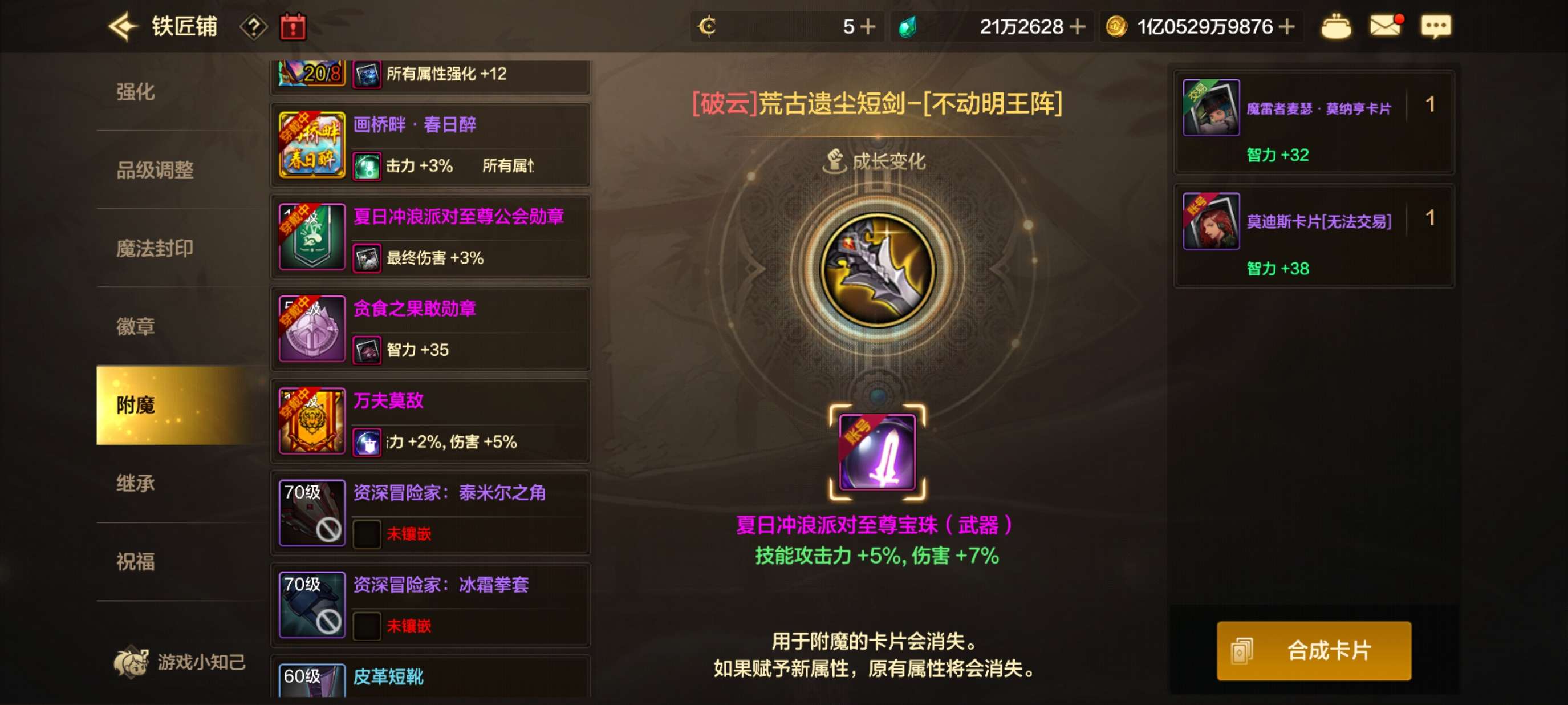The height and width of the screenshot is (705, 1568).
Task: Click the gold pouch shop icon
Action: coord(1336,27)
